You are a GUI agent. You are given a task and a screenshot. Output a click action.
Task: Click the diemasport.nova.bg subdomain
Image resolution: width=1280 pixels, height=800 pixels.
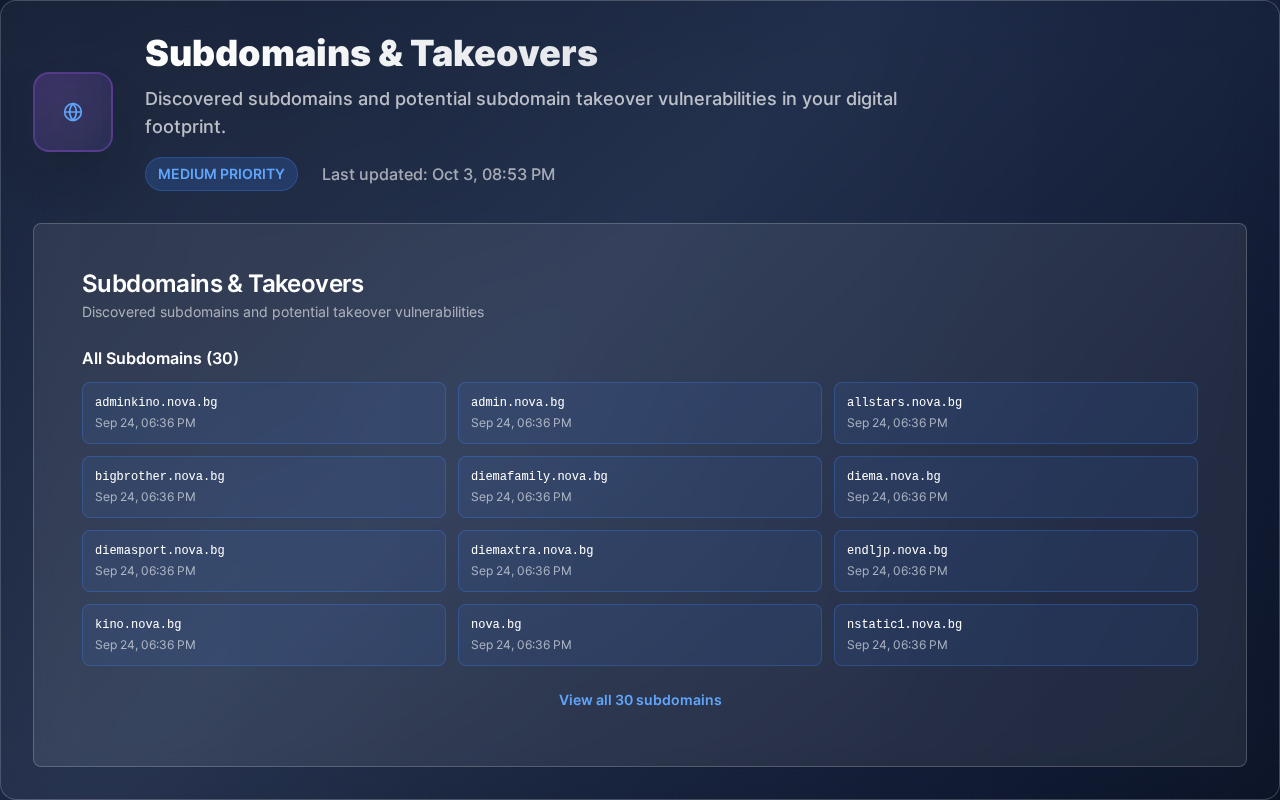pos(264,560)
